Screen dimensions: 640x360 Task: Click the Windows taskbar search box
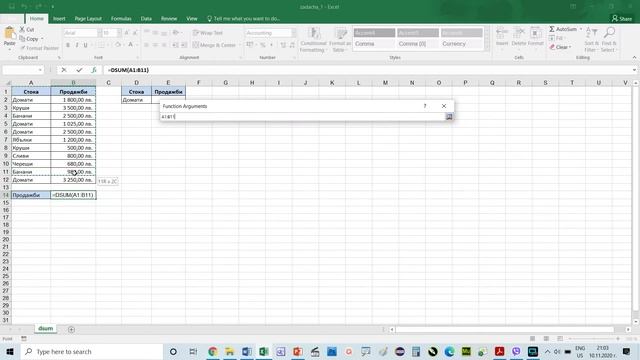91,351
